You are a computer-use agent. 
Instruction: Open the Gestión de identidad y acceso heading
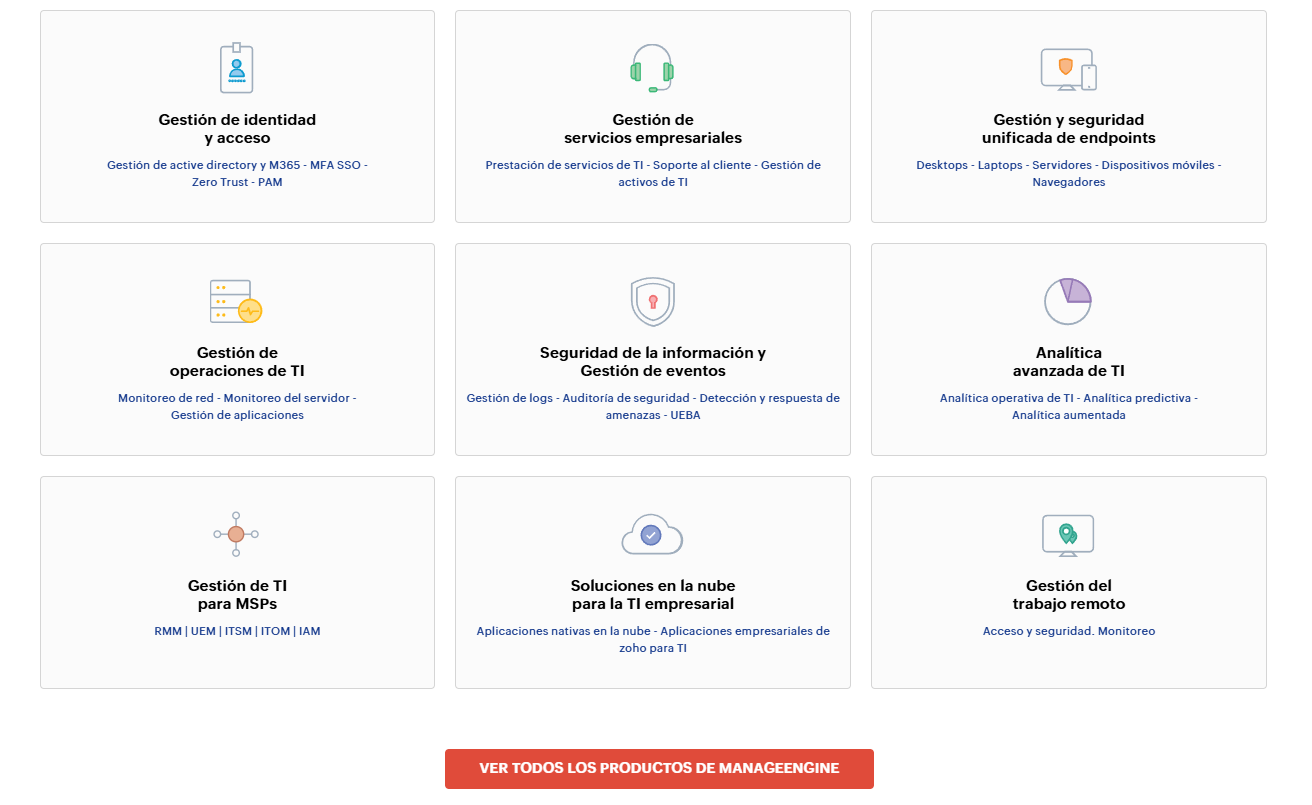(237, 129)
